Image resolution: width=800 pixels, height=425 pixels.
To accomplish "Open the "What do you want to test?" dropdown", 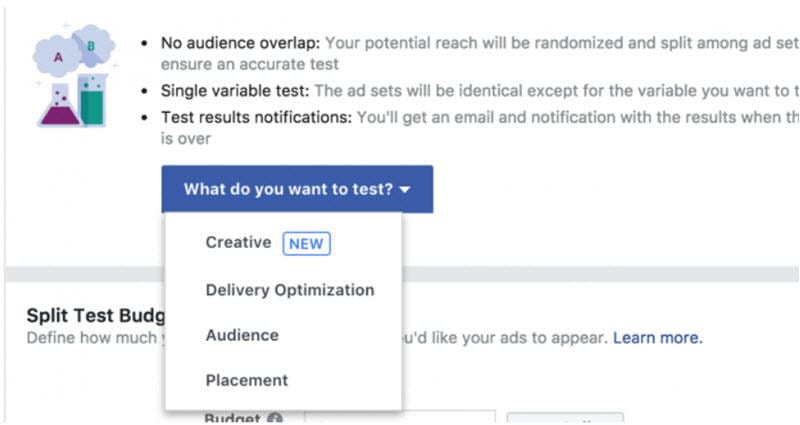I will pyautogui.click(x=297, y=189).
